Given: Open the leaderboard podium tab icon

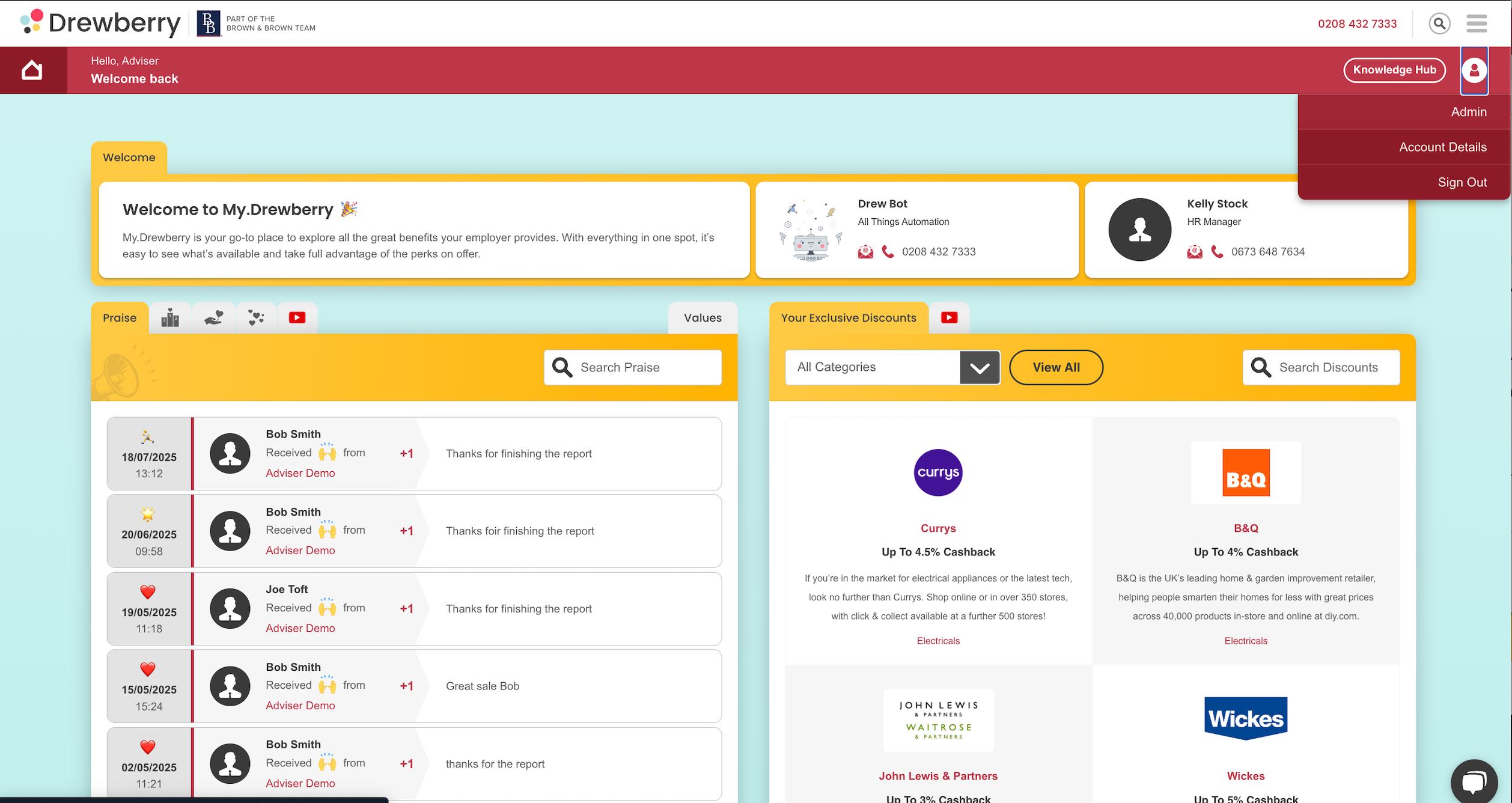Looking at the screenshot, I should (x=170, y=318).
